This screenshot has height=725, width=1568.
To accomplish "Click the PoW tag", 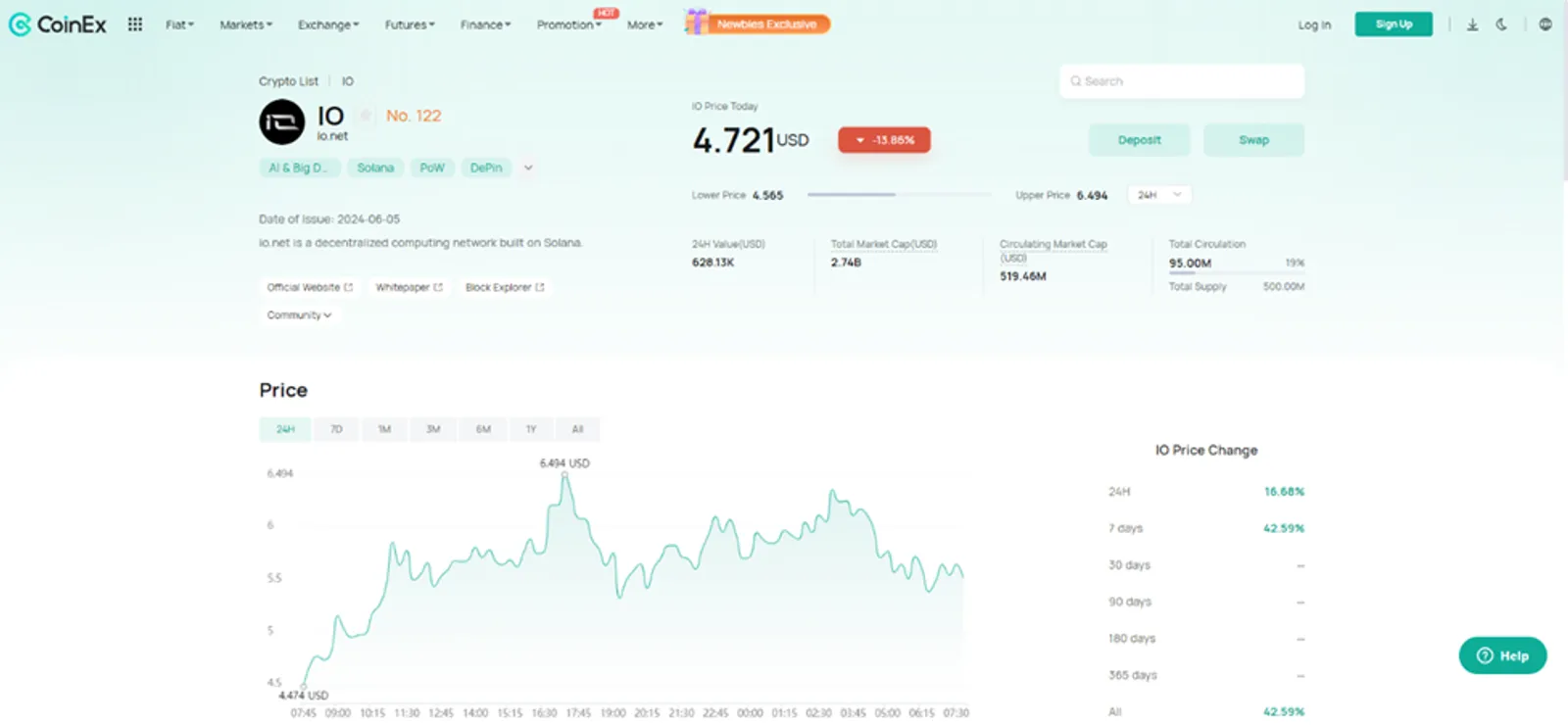I will click(x=432, y=168).
